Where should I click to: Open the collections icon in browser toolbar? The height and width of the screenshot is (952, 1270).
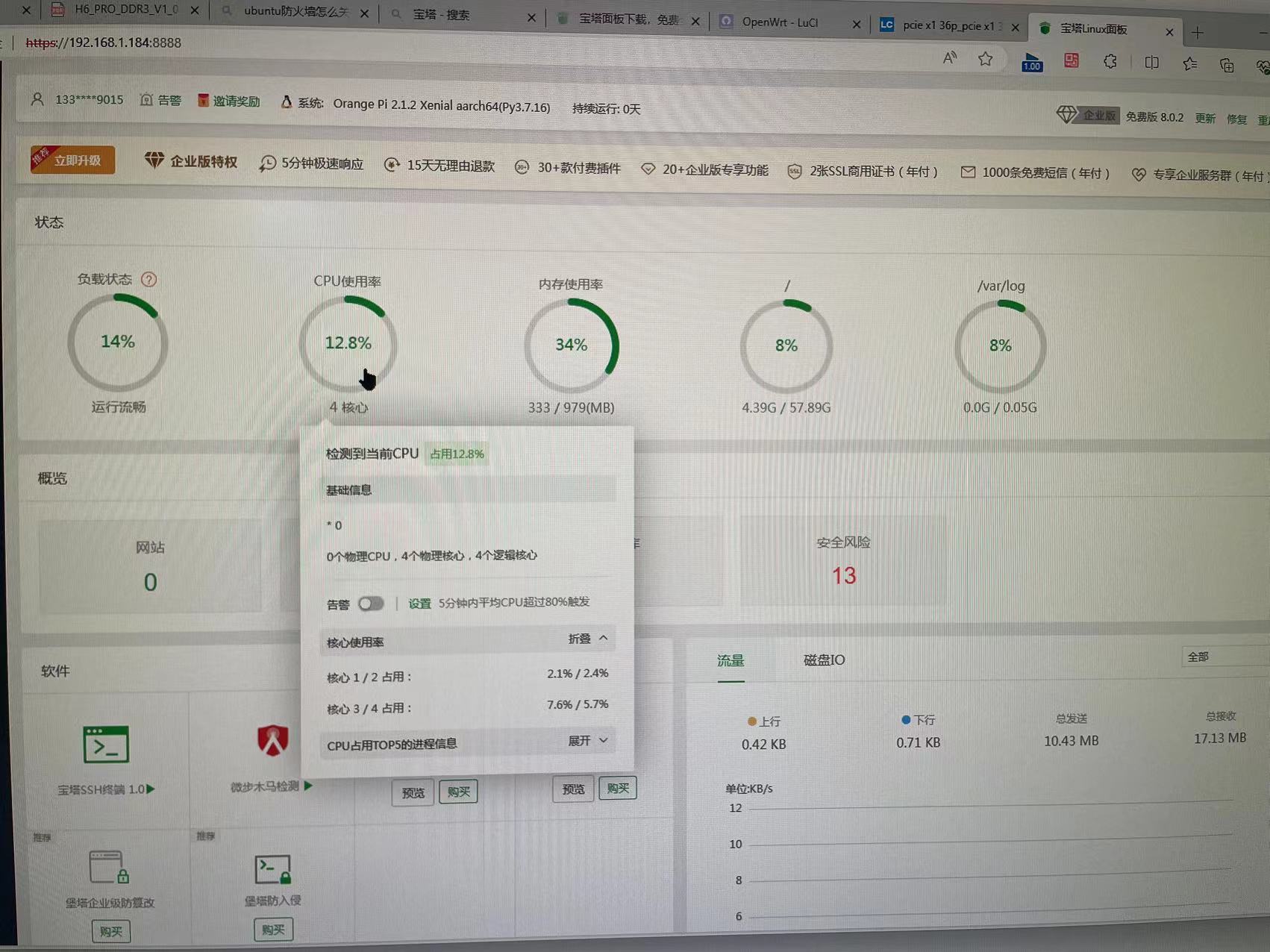[1227, 66]
